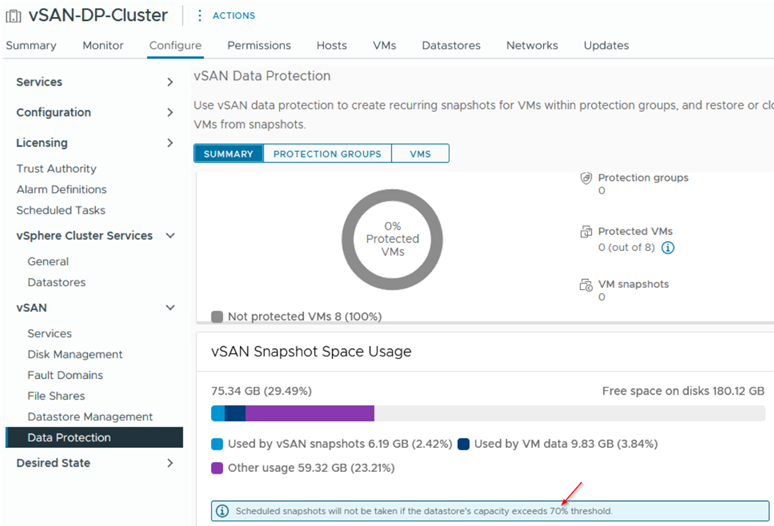Click the Configuration sidebar heading
Screen dimensions: 774x526
coord(53,113)
